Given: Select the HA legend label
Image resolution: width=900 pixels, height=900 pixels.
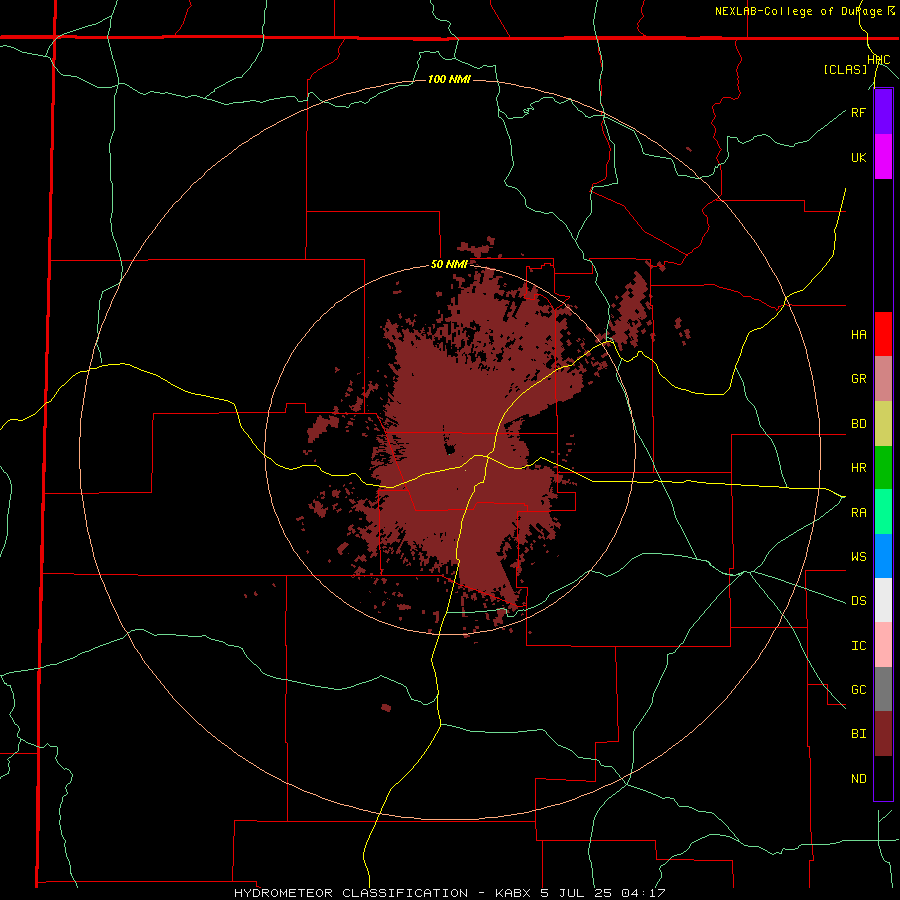Looking at the screenshot, I should click(858, 335).
